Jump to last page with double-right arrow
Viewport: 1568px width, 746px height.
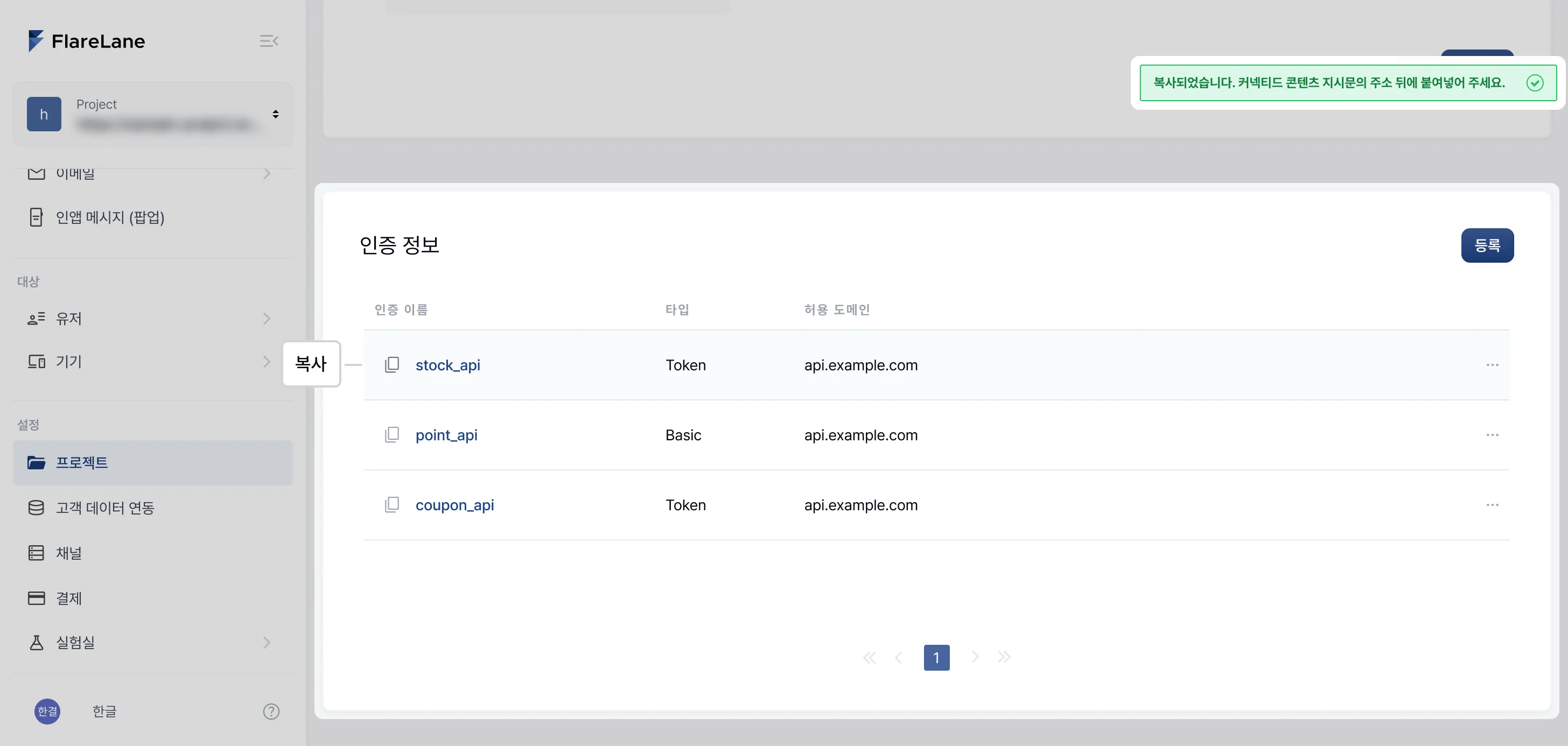point(1004,657)
